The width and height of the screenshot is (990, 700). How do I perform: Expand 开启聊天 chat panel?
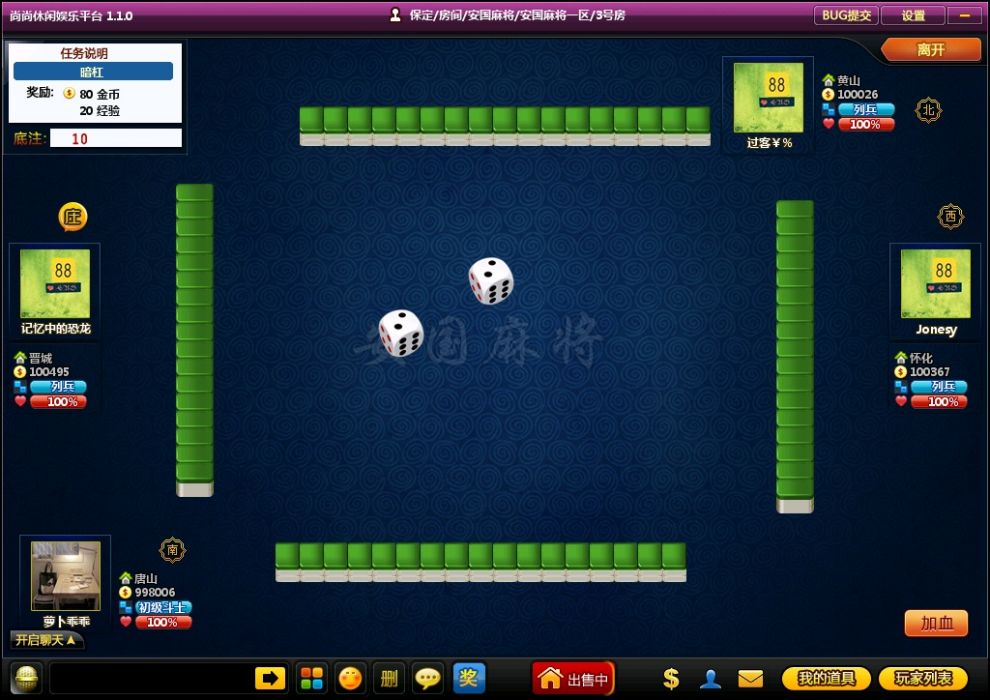point(45,640)
